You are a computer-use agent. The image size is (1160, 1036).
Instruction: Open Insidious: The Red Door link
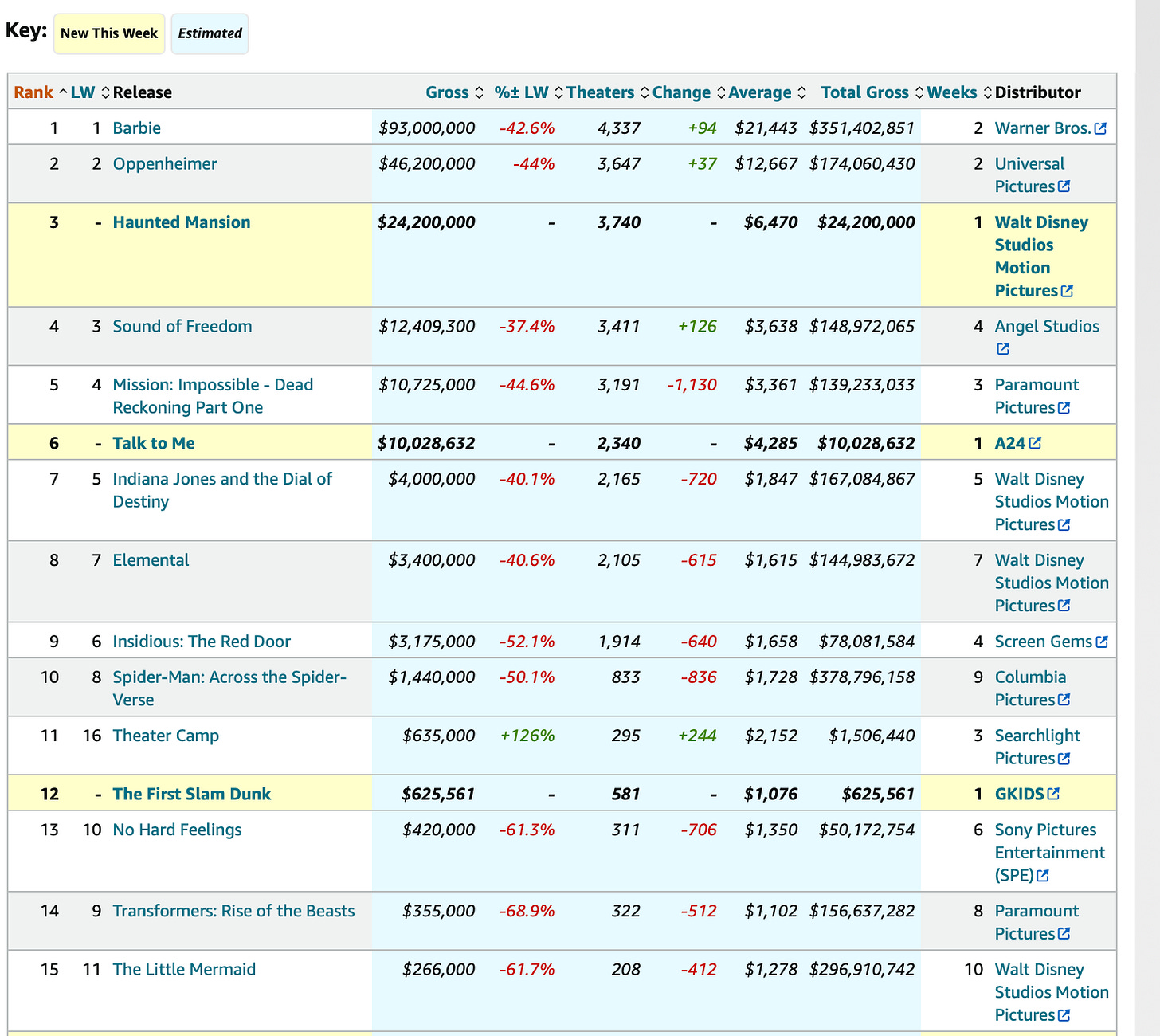coord(201,642)
